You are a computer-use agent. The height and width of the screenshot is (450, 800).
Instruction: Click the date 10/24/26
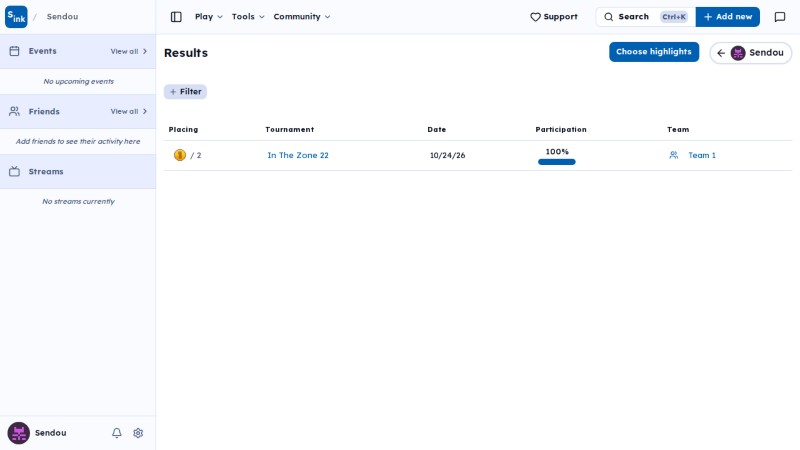click(447, 155)
